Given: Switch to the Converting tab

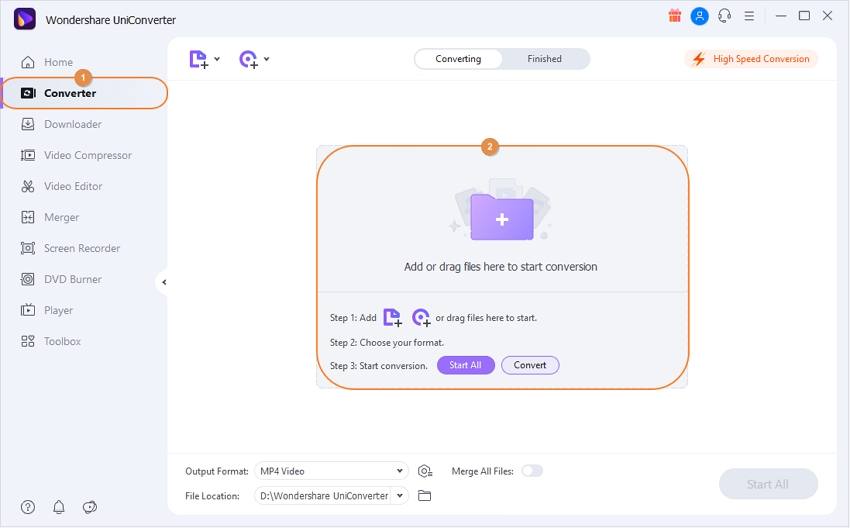Looking at the screenshot, I should pyautogui.click(x=458, y=59).
